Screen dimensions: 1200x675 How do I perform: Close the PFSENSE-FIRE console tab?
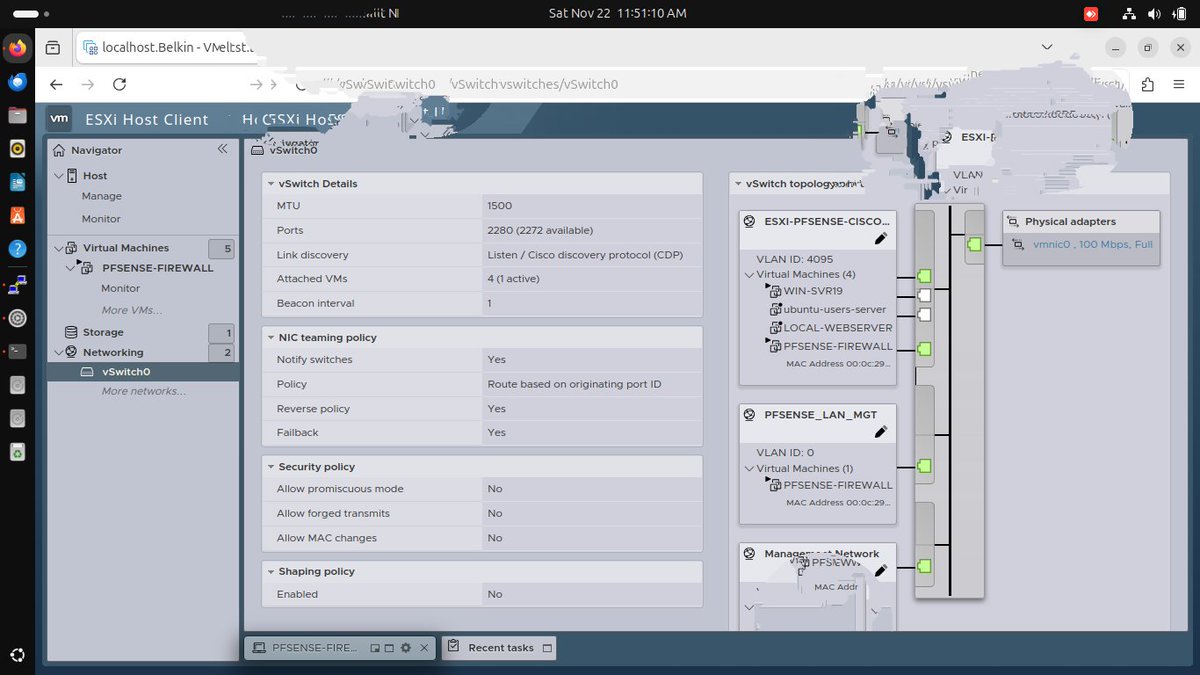coord(424,648)
